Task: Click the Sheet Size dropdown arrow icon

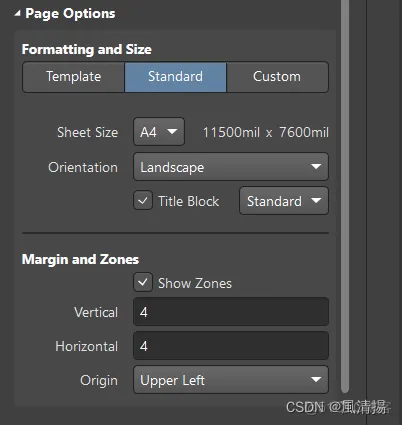Action: [172, 132]
